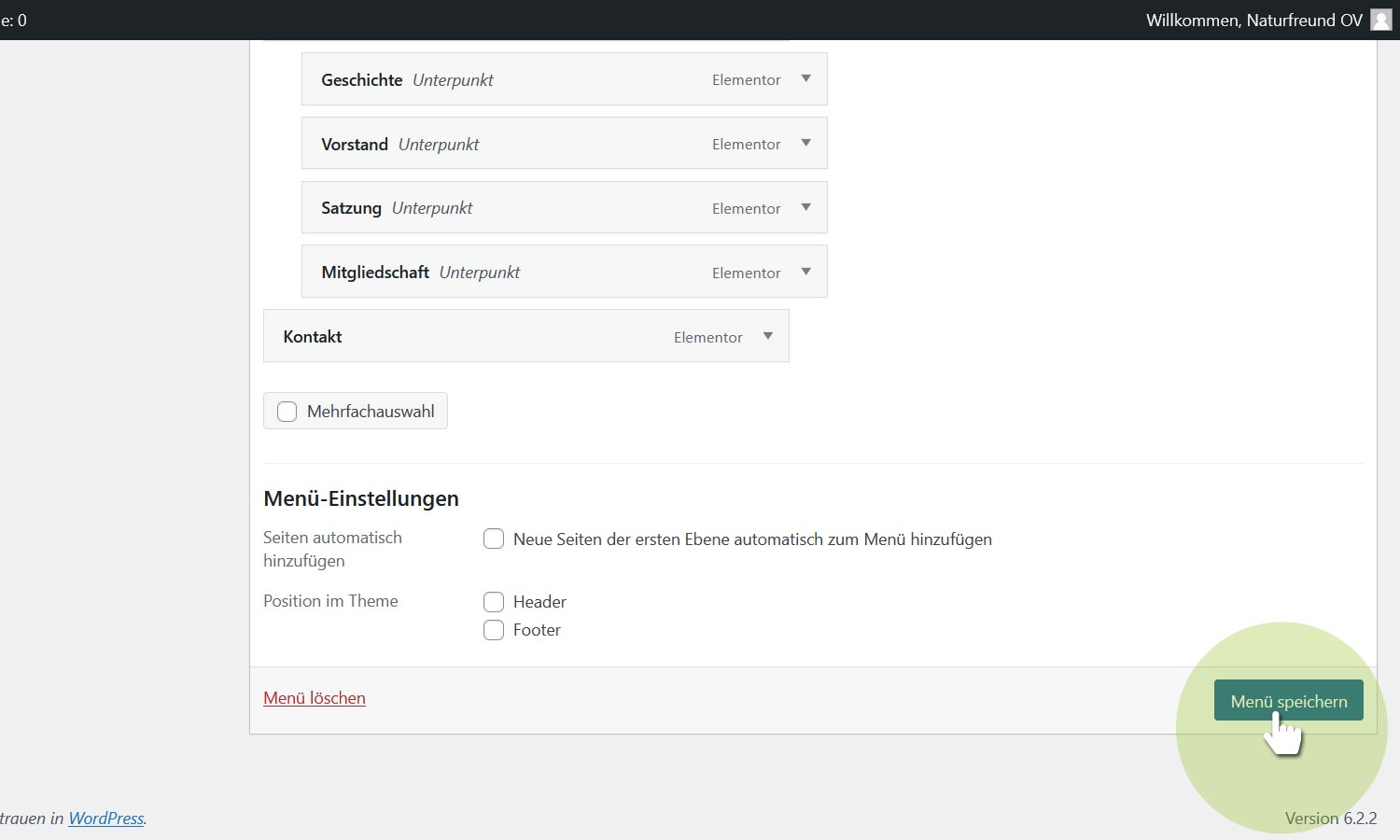Image resolution: width=1400 pixels, height=840 pixels.
Task: Click Elementor label in Vorstand row
Action: coord(746,145)
